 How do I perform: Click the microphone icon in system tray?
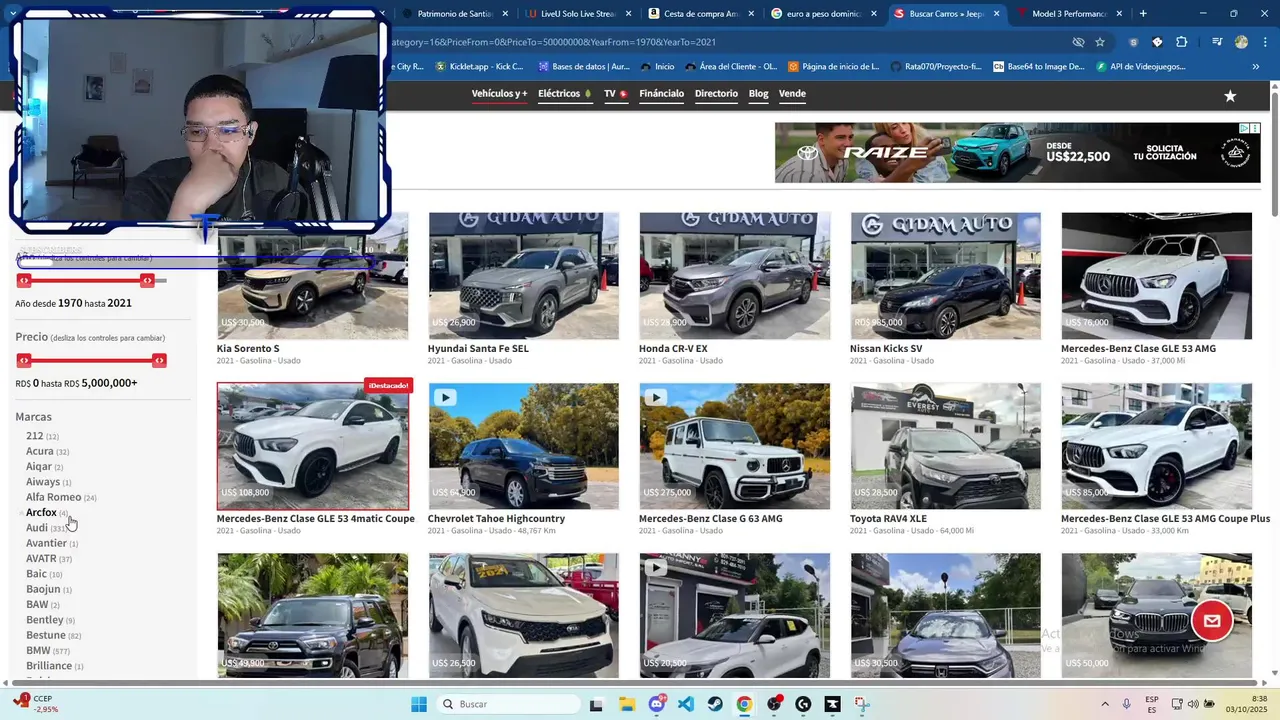[1127, 704]
